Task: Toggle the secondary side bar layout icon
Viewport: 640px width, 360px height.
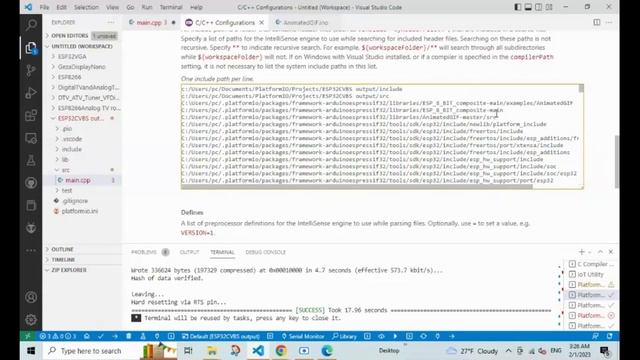Action: pyautogui.click(x=539, y=7)
